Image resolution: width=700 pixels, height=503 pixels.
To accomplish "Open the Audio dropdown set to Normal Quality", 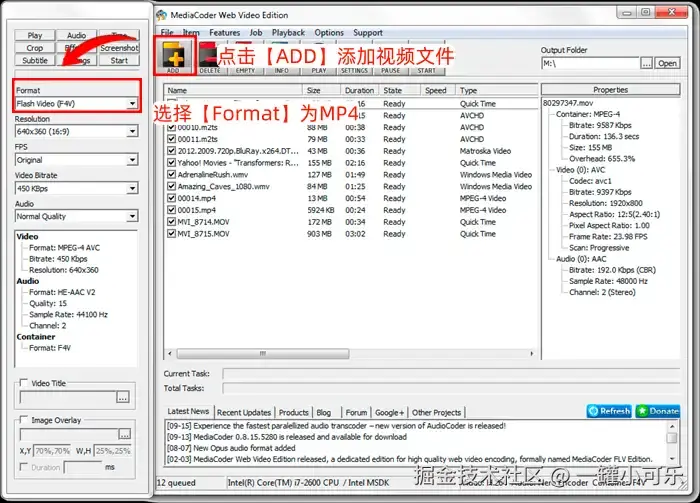I will click(x=76, y=216).
